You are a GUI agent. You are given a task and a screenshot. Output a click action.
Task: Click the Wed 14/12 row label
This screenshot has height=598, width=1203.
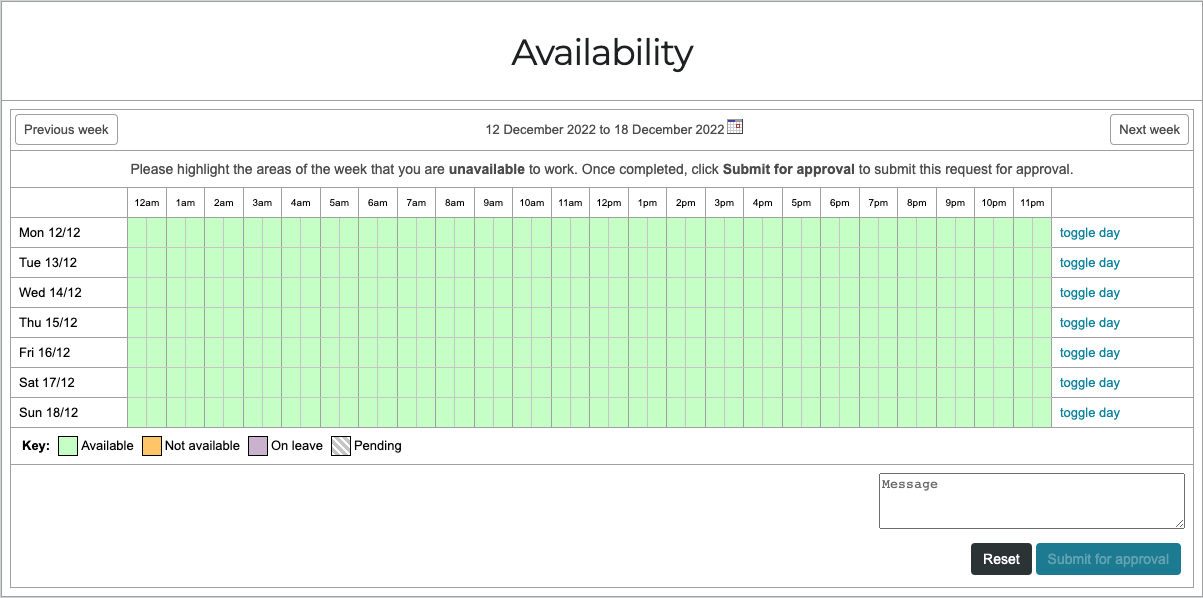tap(50, 293)
